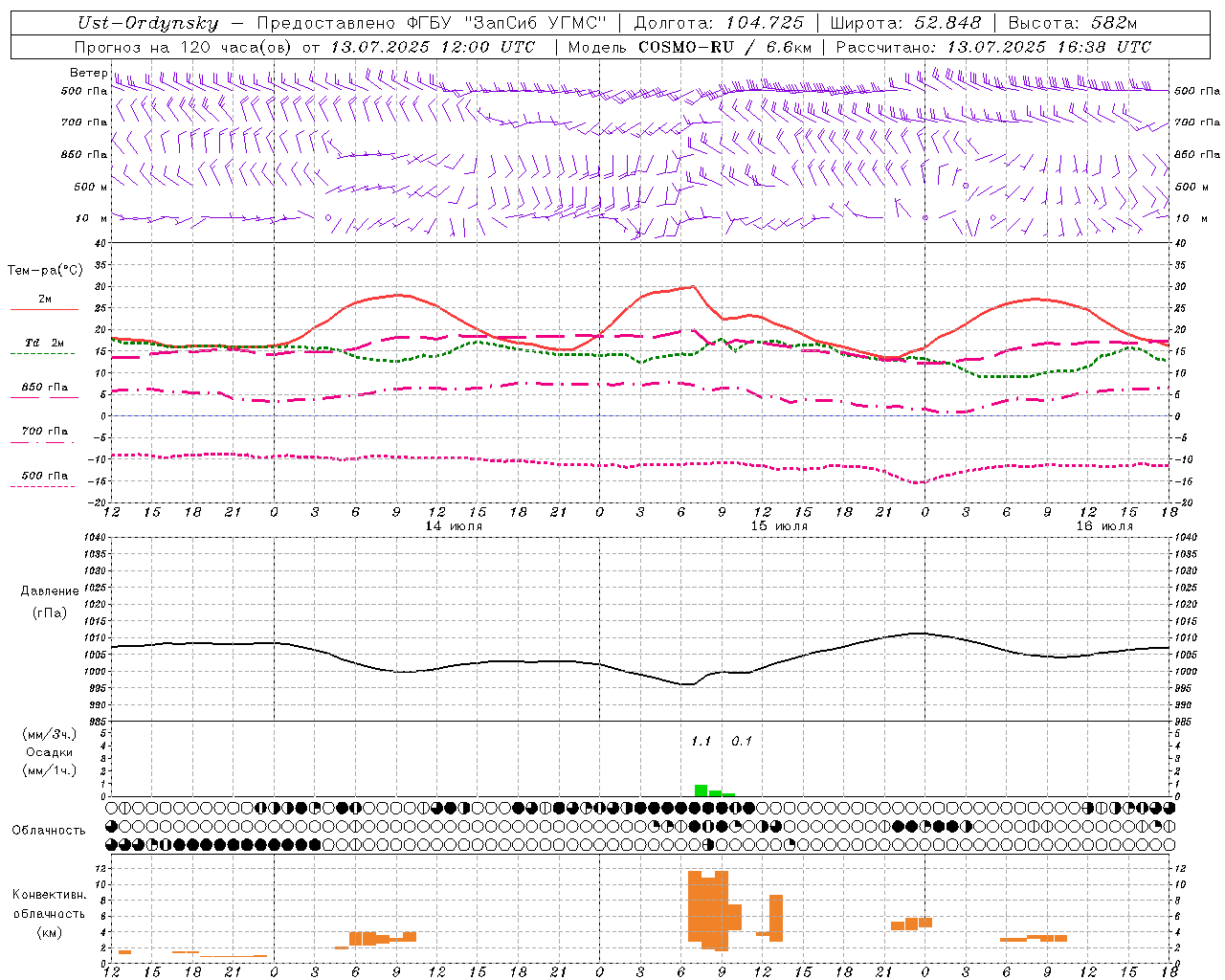
Task: Click the '(км)' convective cloud unit
Action: (x=50, y=932)
